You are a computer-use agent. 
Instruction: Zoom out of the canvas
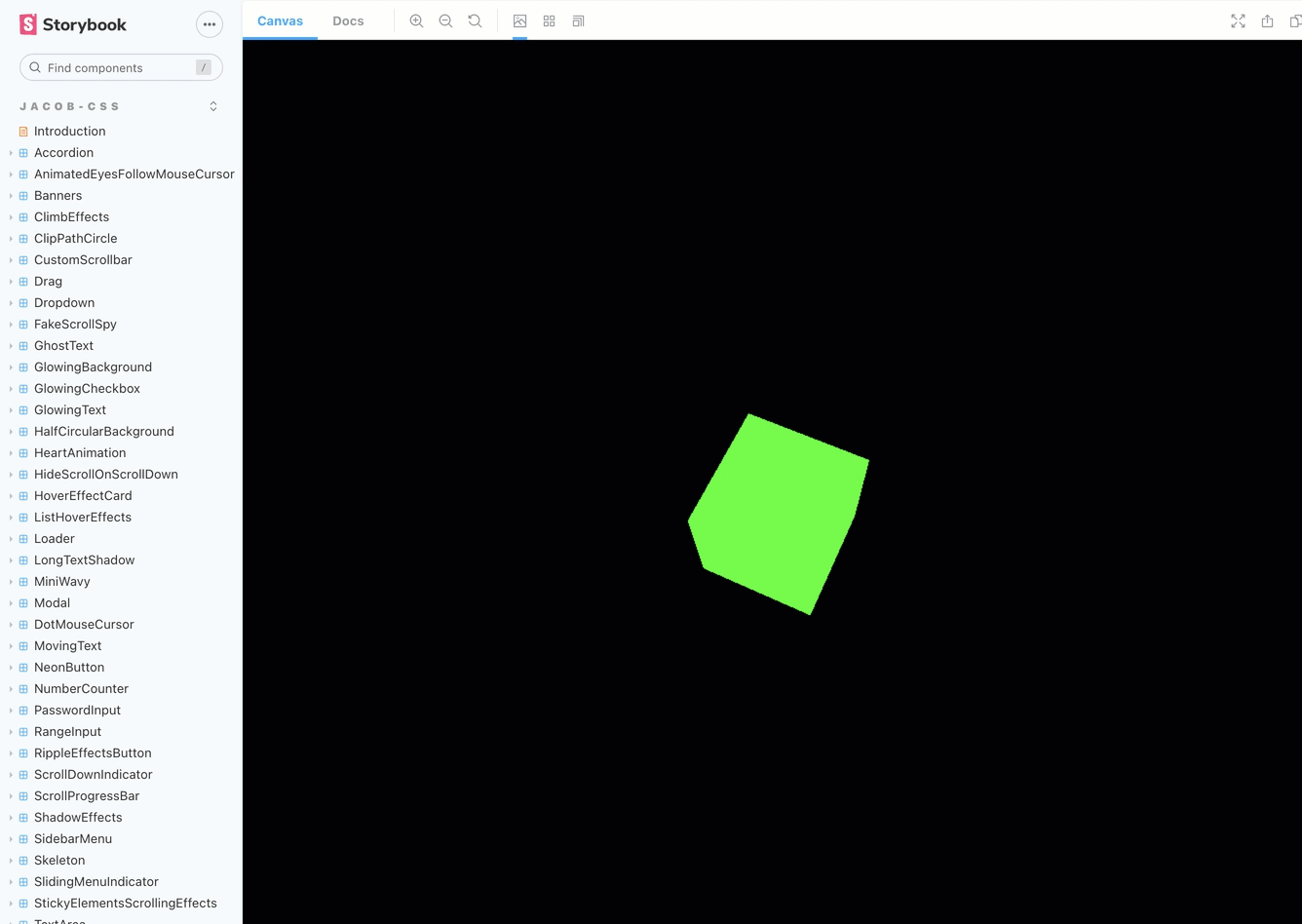tap(445, 20)
